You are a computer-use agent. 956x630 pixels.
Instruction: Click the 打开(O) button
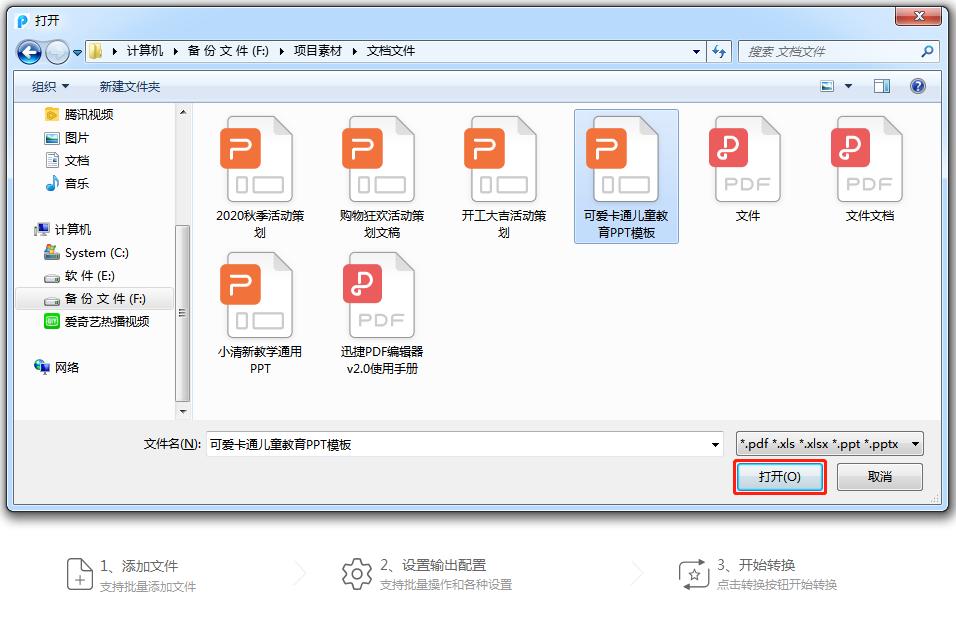point(779,476)
